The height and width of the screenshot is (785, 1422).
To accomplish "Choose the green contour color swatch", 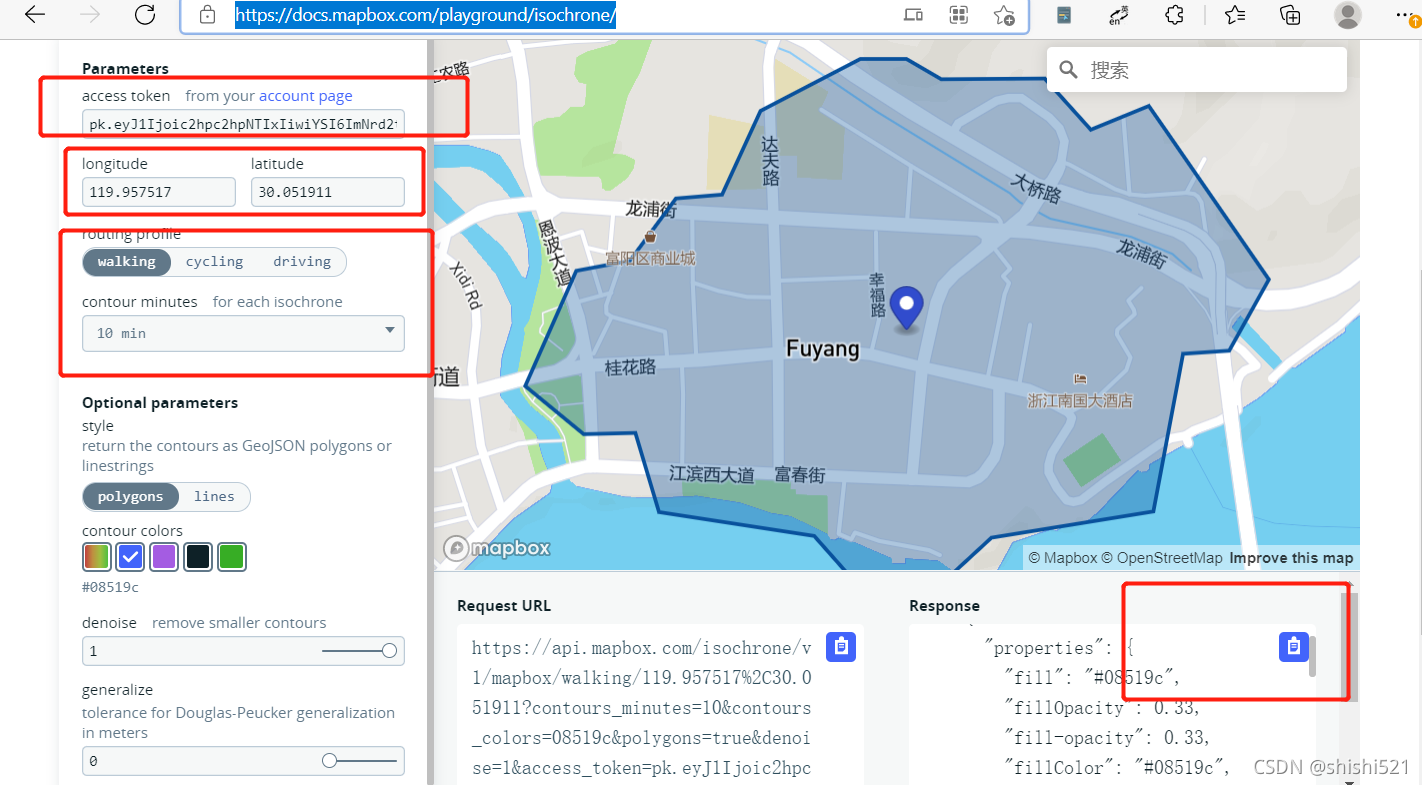I will pos(232,557).
